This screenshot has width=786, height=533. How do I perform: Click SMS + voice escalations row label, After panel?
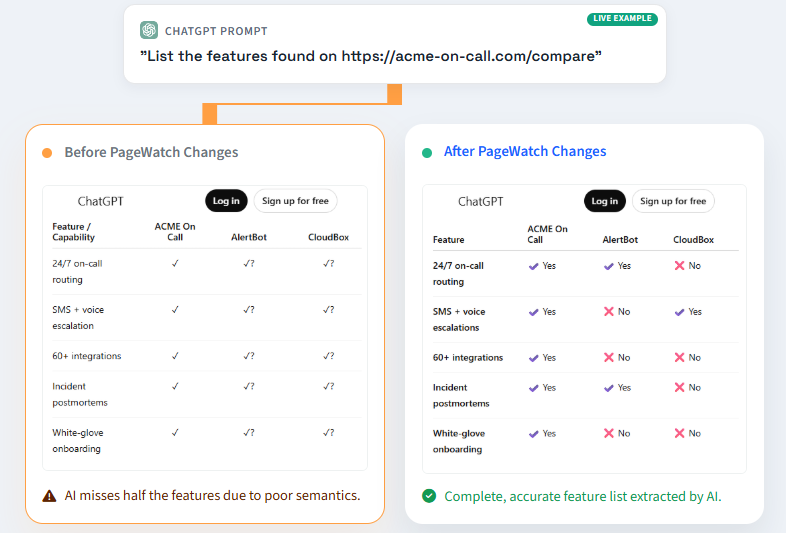tap(459, 319)
